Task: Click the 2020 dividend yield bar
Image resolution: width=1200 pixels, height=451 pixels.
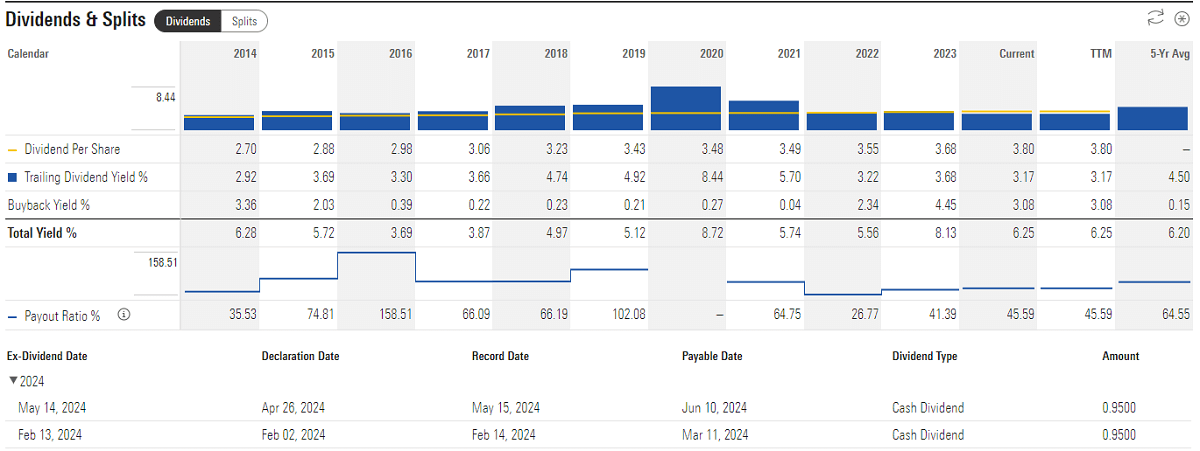Action: (685, 108)
